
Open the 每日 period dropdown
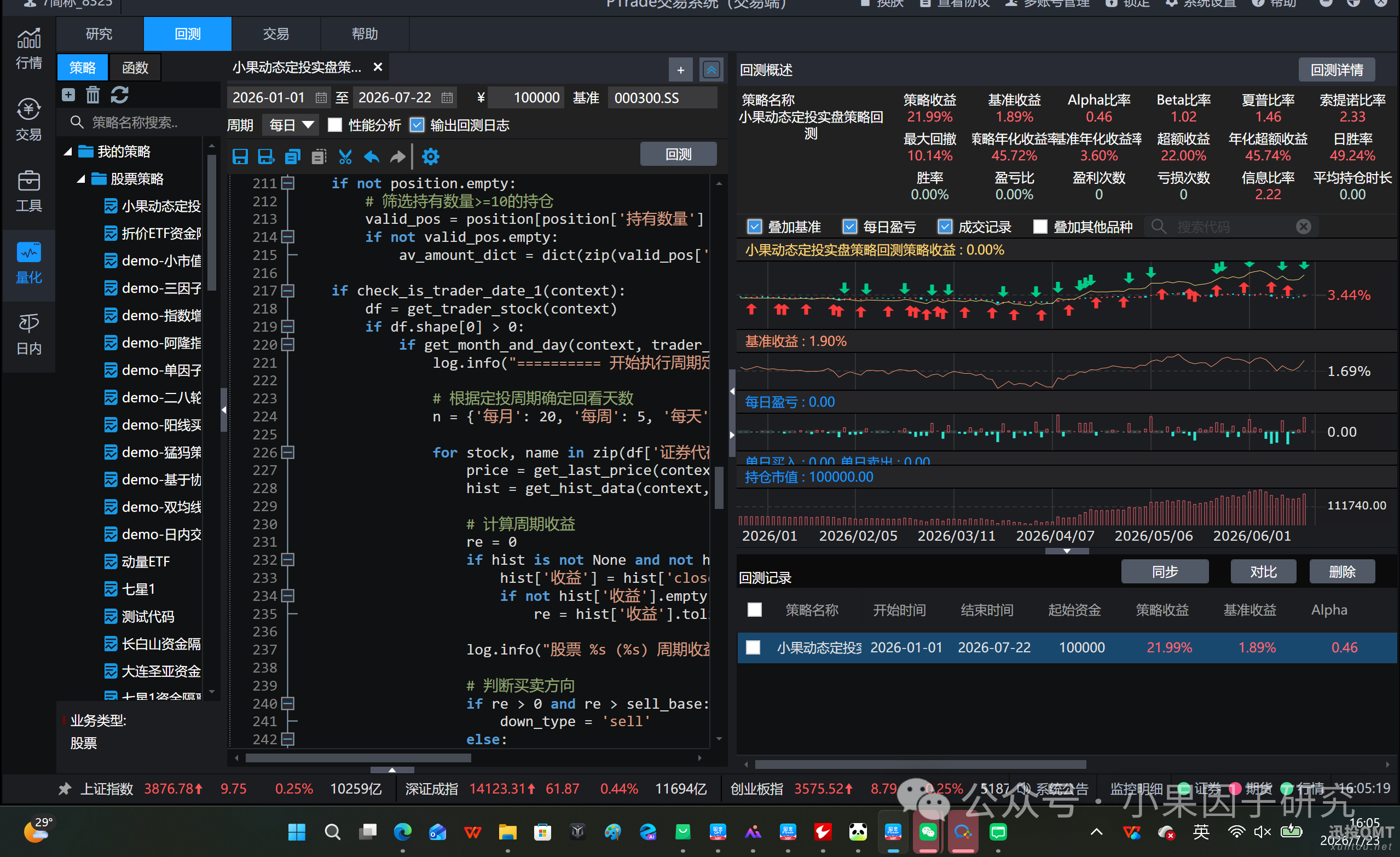(x=290, y=125)
